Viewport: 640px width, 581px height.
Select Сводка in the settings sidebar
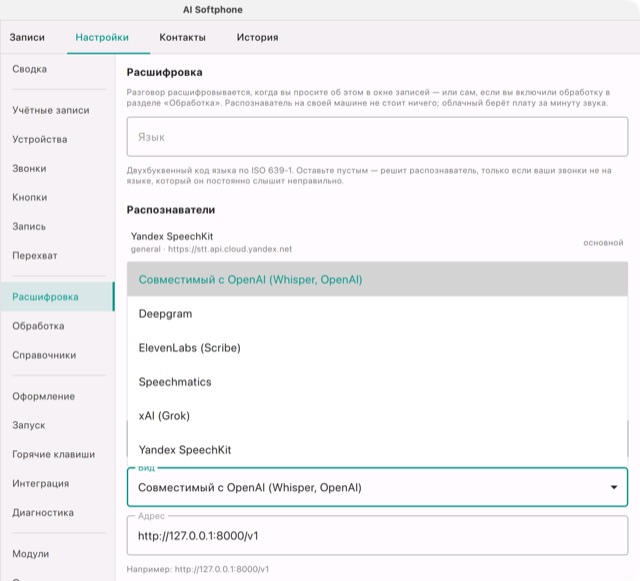point(58,69)
